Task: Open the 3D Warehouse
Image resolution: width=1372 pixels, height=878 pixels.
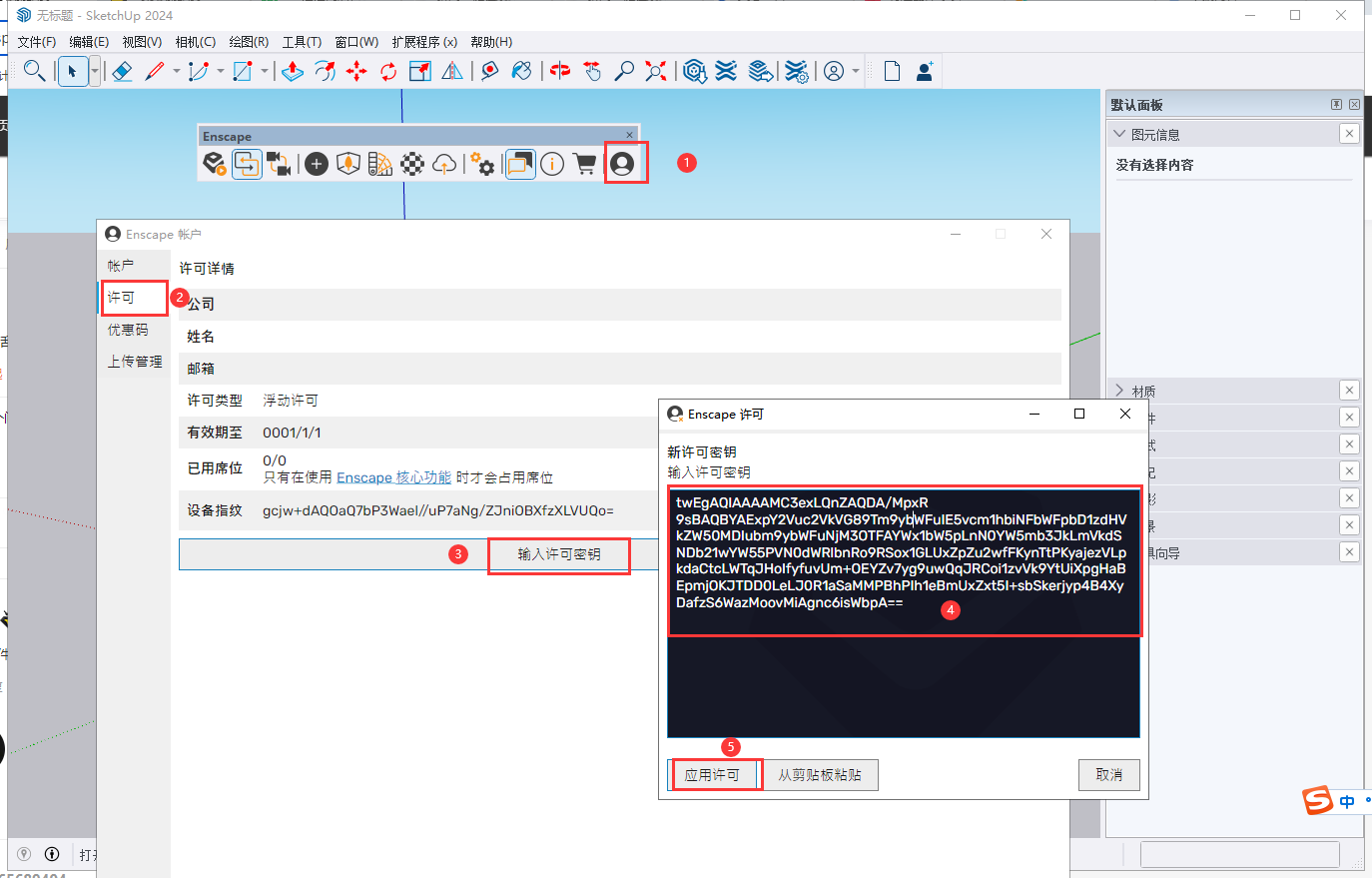Action: pos(695,71)
